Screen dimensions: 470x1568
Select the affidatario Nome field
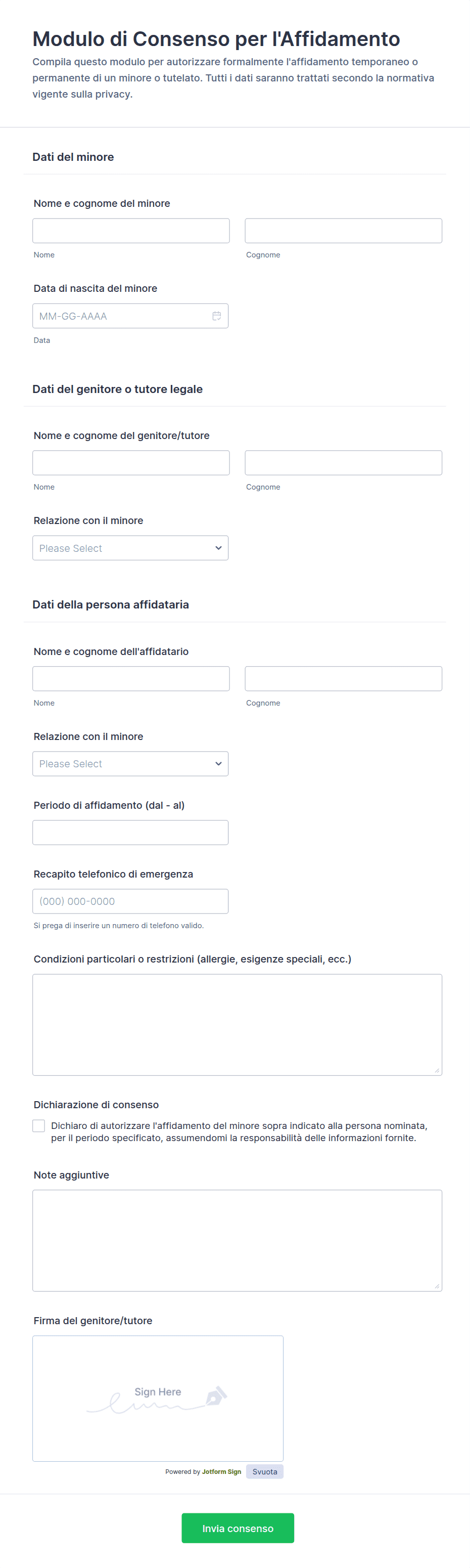click(131, 678)
